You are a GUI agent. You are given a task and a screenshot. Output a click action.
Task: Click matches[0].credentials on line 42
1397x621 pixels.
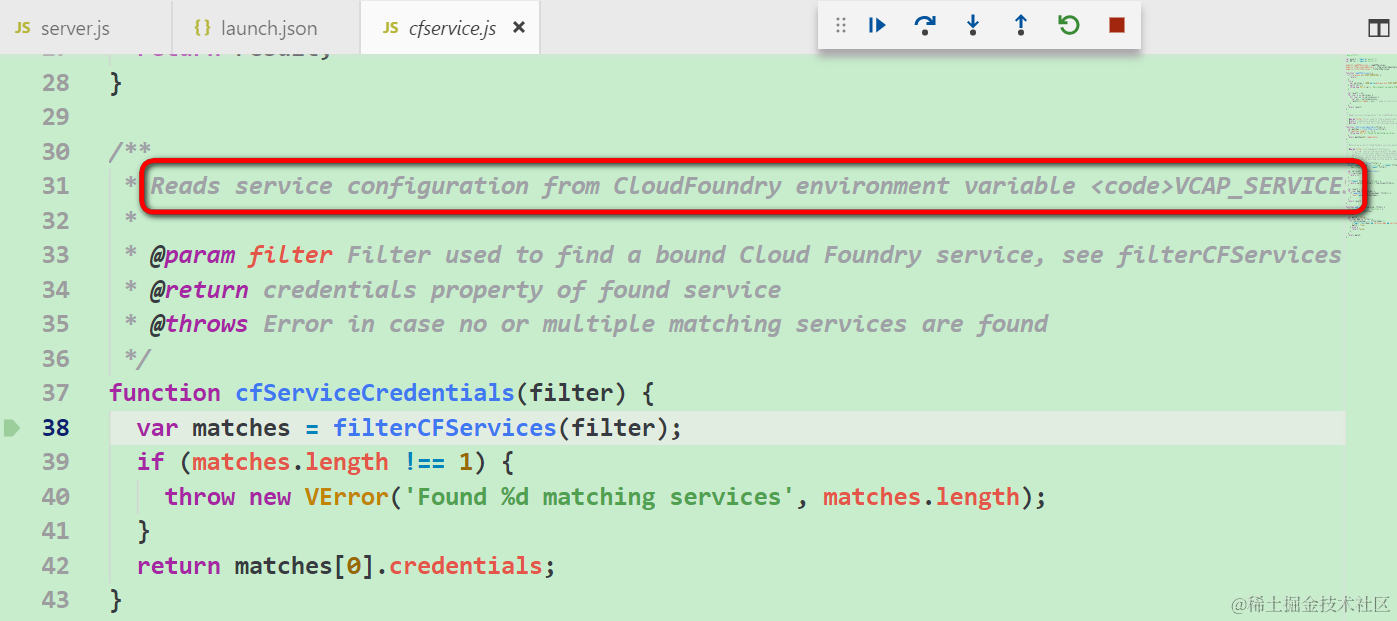pyautogui.click(x=389, y=566)
